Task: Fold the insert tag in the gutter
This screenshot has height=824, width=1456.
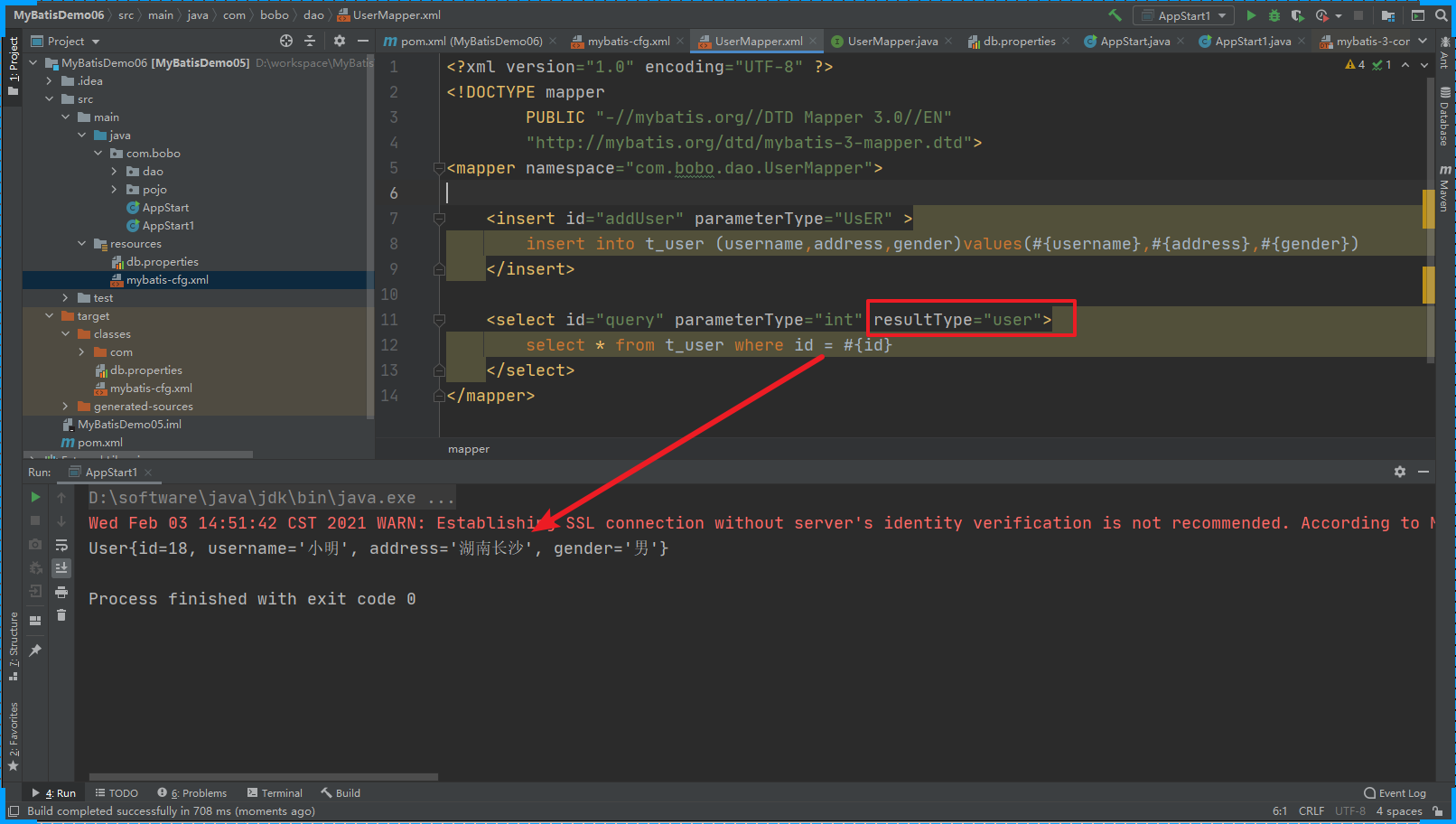Action: [x=439, y=219]
